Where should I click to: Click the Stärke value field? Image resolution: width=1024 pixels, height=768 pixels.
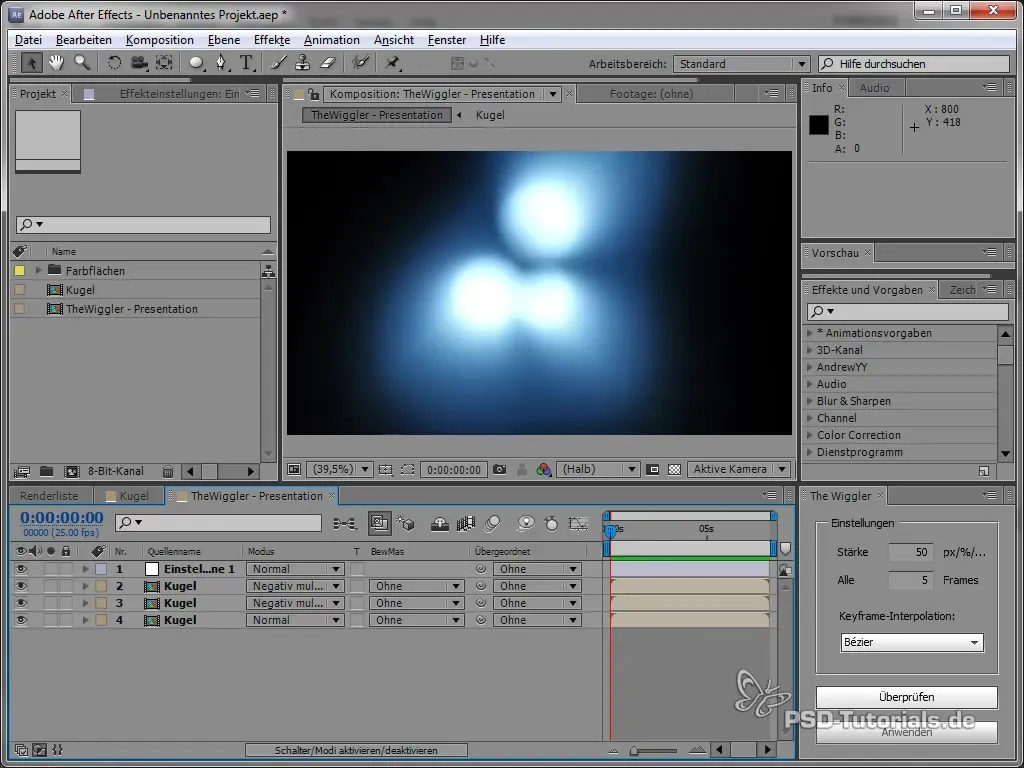pos(910,552)
